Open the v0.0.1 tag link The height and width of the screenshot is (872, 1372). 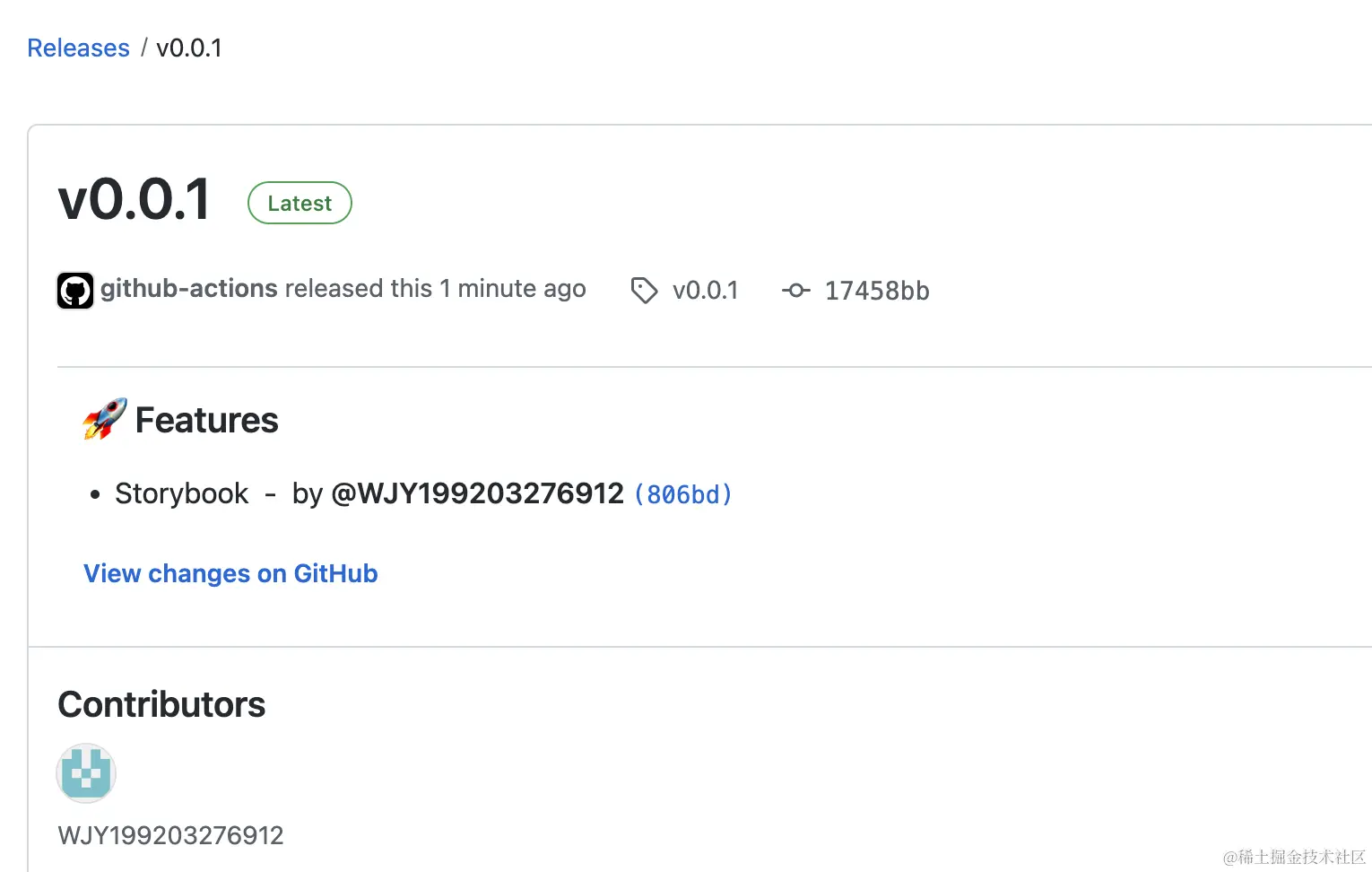point(706,290)
